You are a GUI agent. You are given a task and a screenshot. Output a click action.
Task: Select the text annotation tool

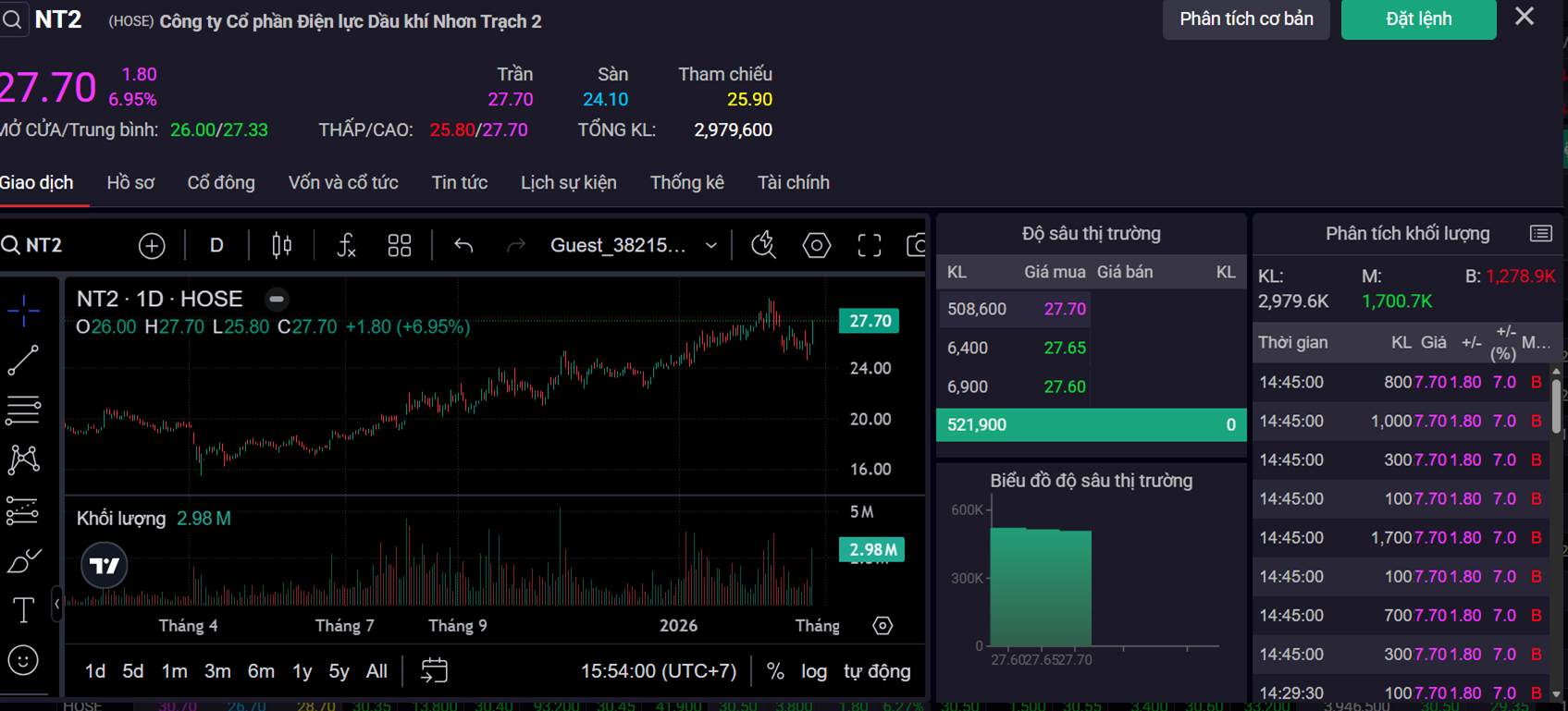(x=23, y=610)
